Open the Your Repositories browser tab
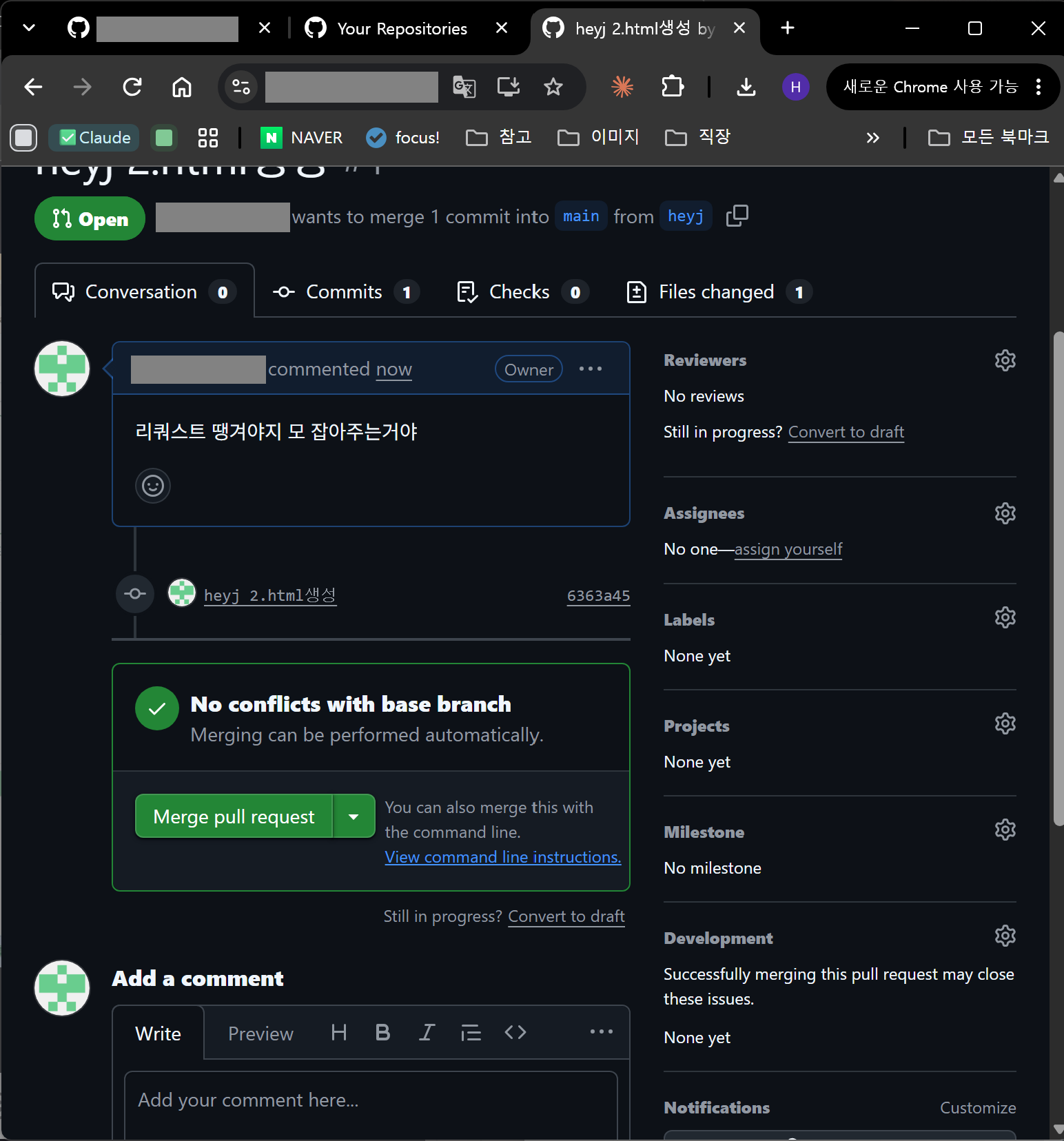Viewport: 1064px width, 1141px height. tap(402, 28)
